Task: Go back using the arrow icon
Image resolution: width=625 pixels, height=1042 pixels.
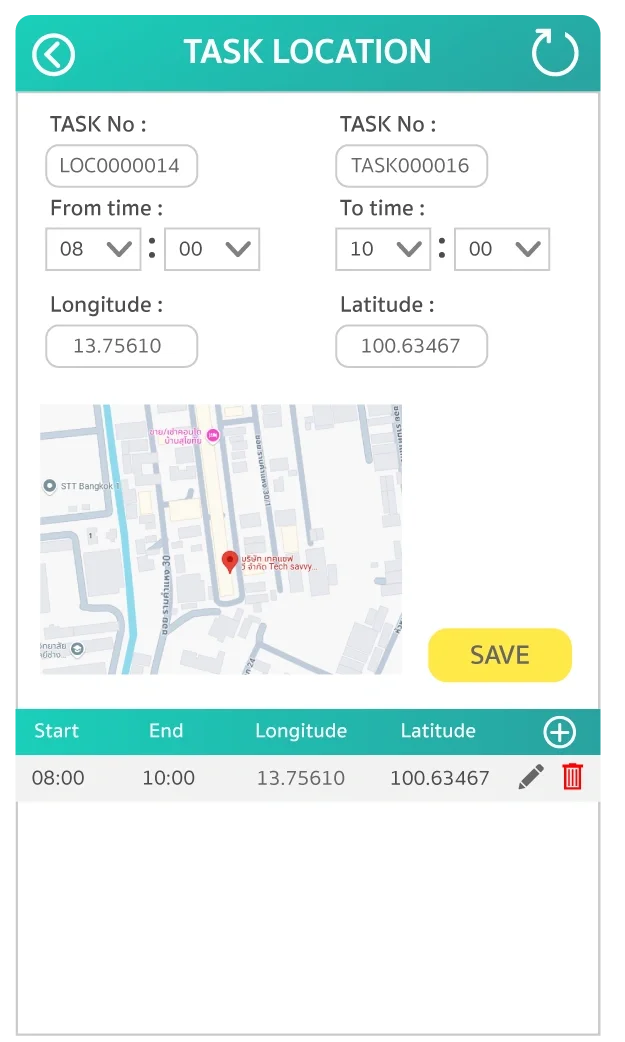Action: (x=54, y=54)
